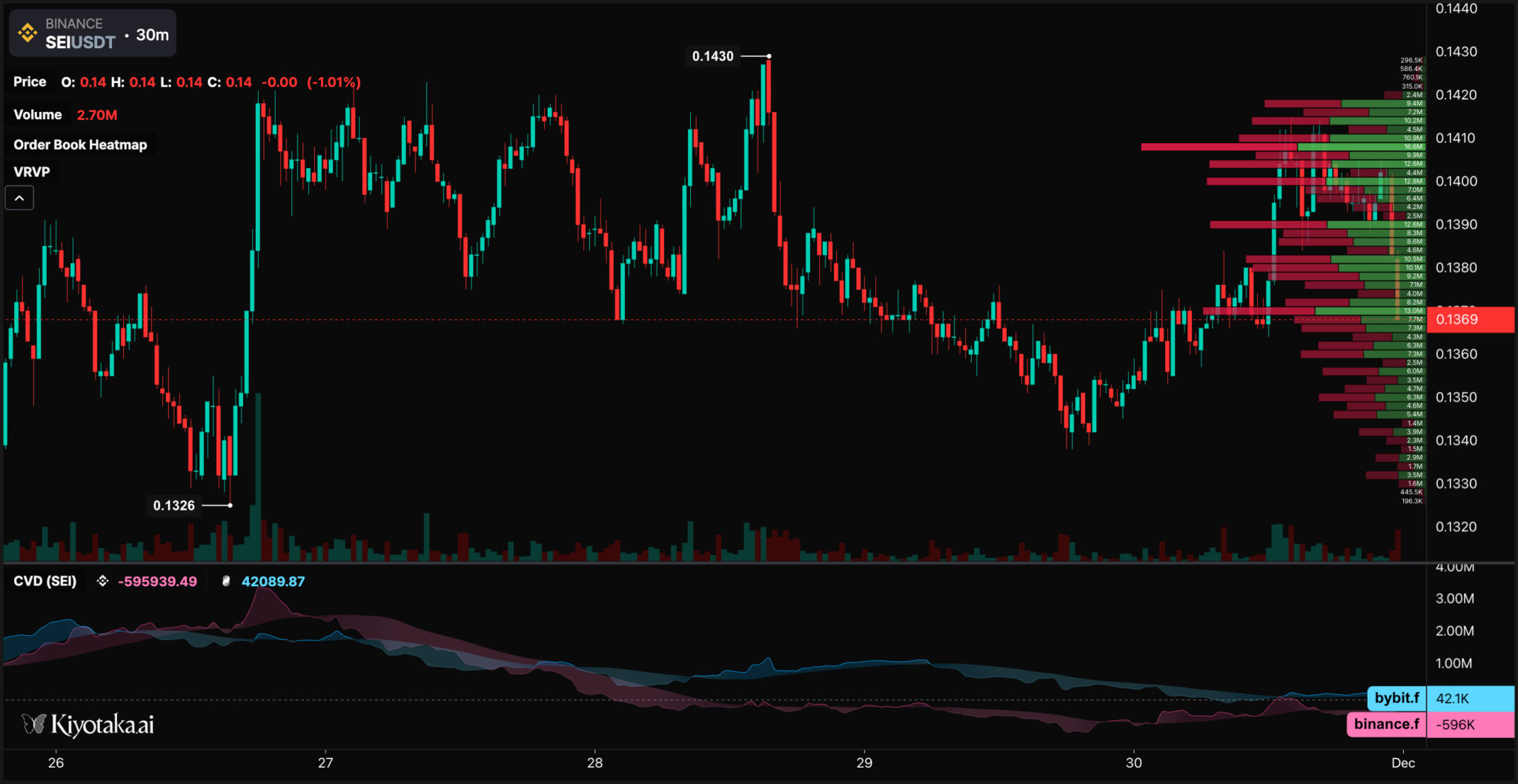Click the 3.00M CVD axis label
1518x784 pixels.
click(1455, 599)
